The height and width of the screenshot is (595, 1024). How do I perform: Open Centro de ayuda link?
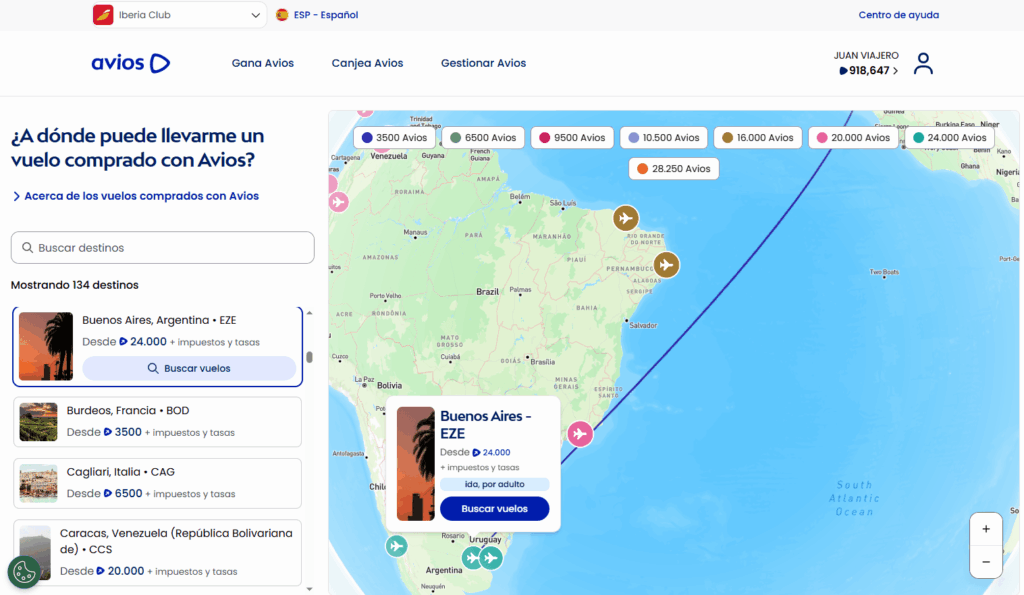point(899,14)
